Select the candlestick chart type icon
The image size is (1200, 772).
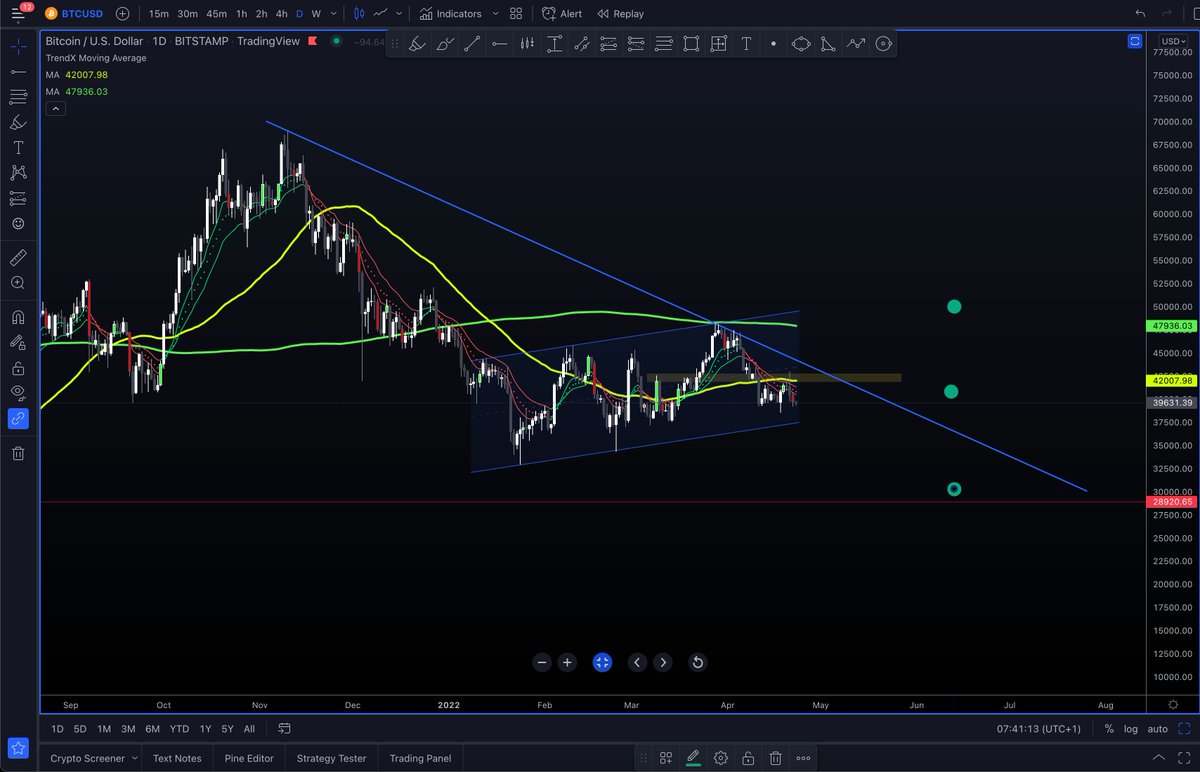pos(358,14)
